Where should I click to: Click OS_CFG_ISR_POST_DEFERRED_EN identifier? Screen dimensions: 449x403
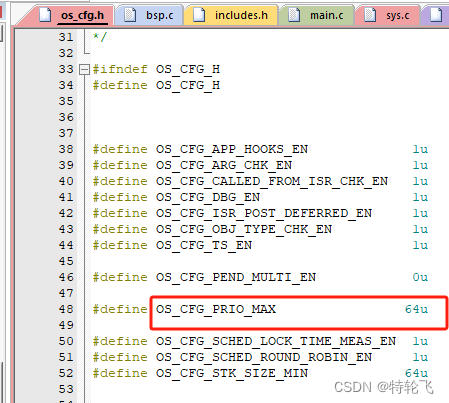264,214
